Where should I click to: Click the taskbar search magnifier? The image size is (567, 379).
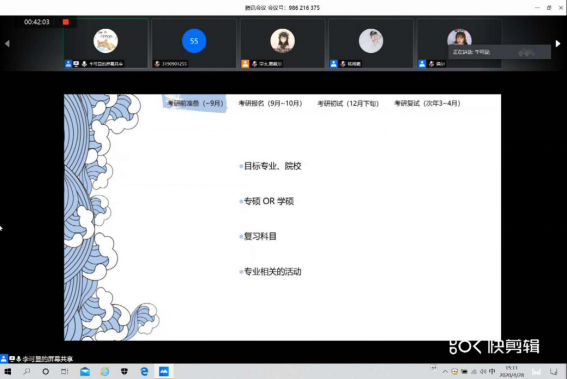(27, 371)
